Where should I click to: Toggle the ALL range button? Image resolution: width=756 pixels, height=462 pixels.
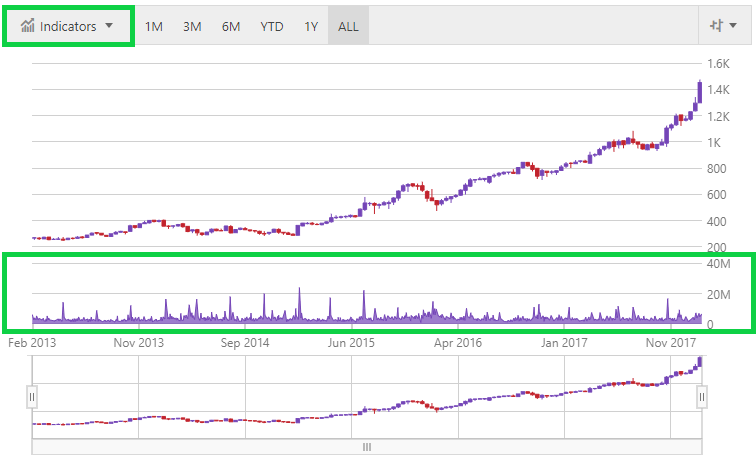point(348,26)
